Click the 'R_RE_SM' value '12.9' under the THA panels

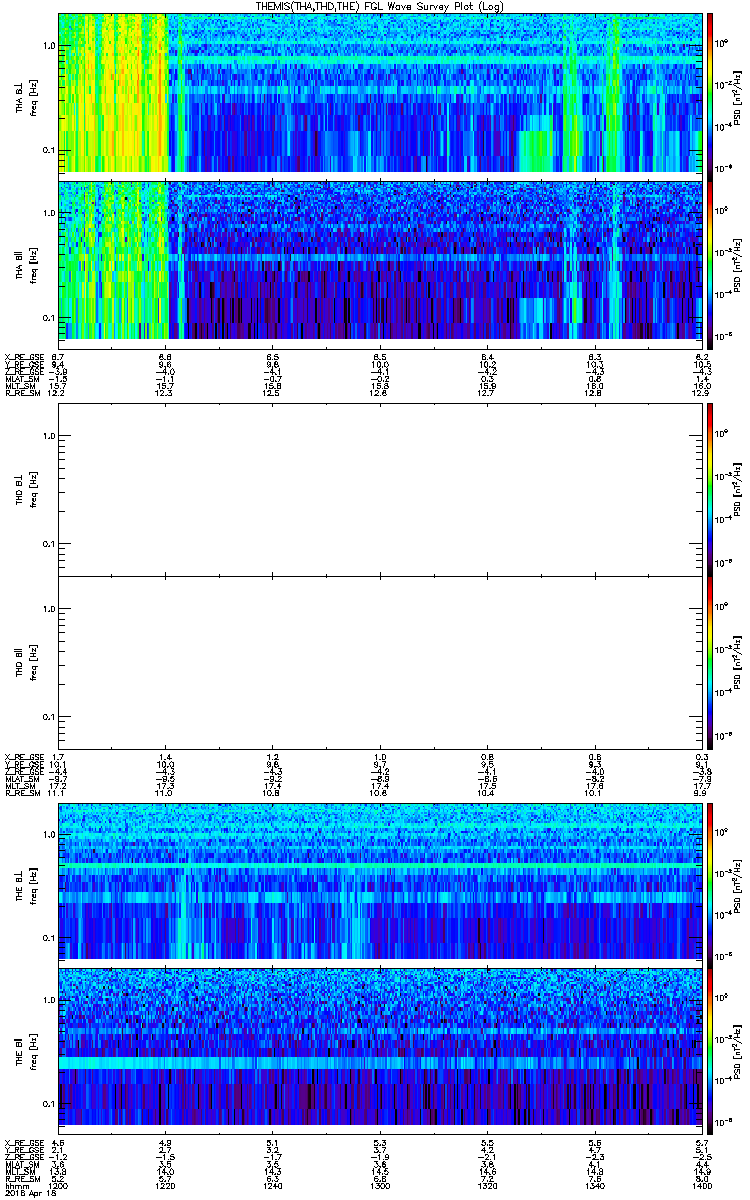(702, 395)
